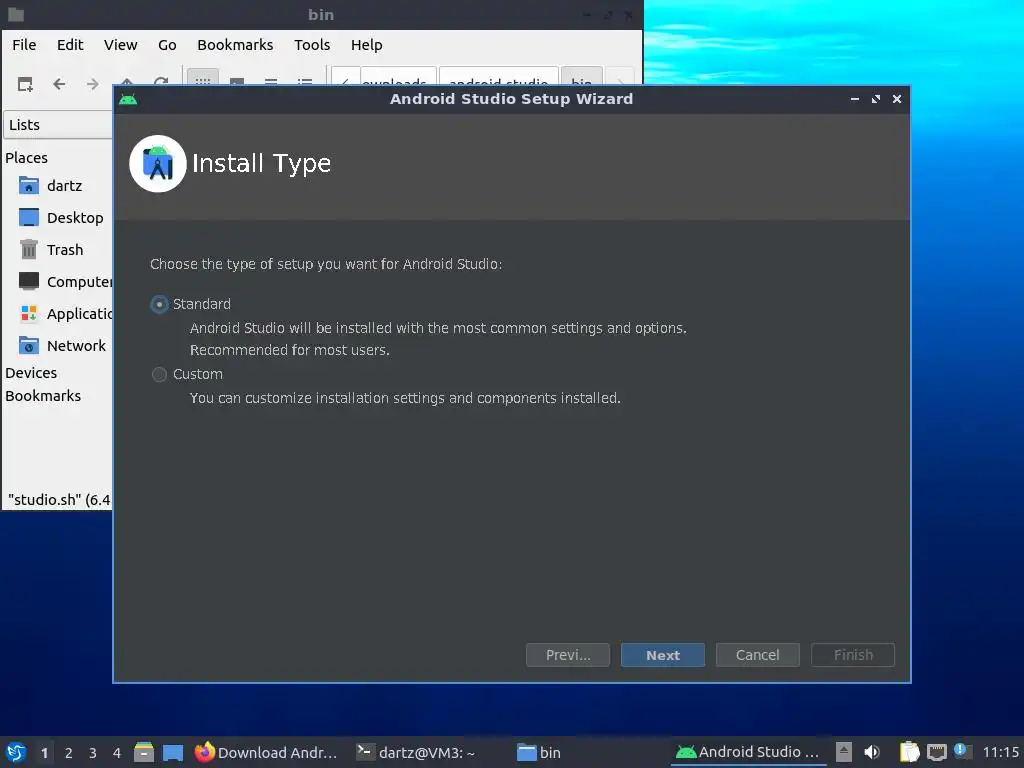Click the back arrow in file manager toolbar
The image size is (1024, 768).
point(59,84)
